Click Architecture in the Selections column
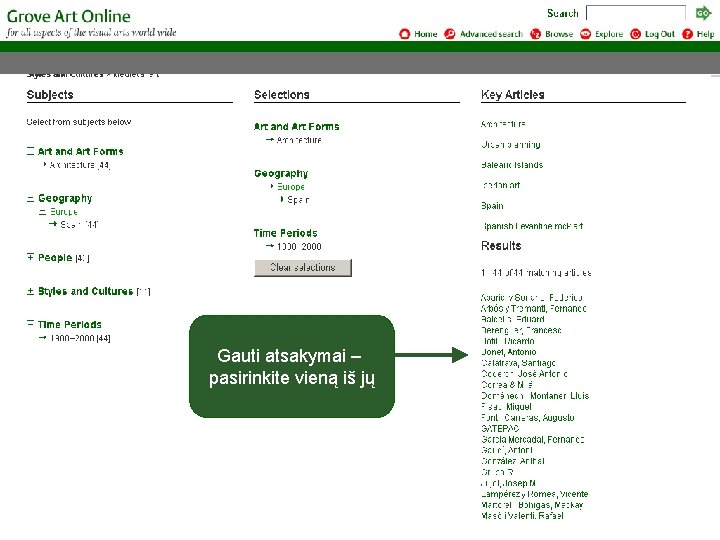Image resolution: width=720 pixels, height=540 pixels. tap(299, 140)
